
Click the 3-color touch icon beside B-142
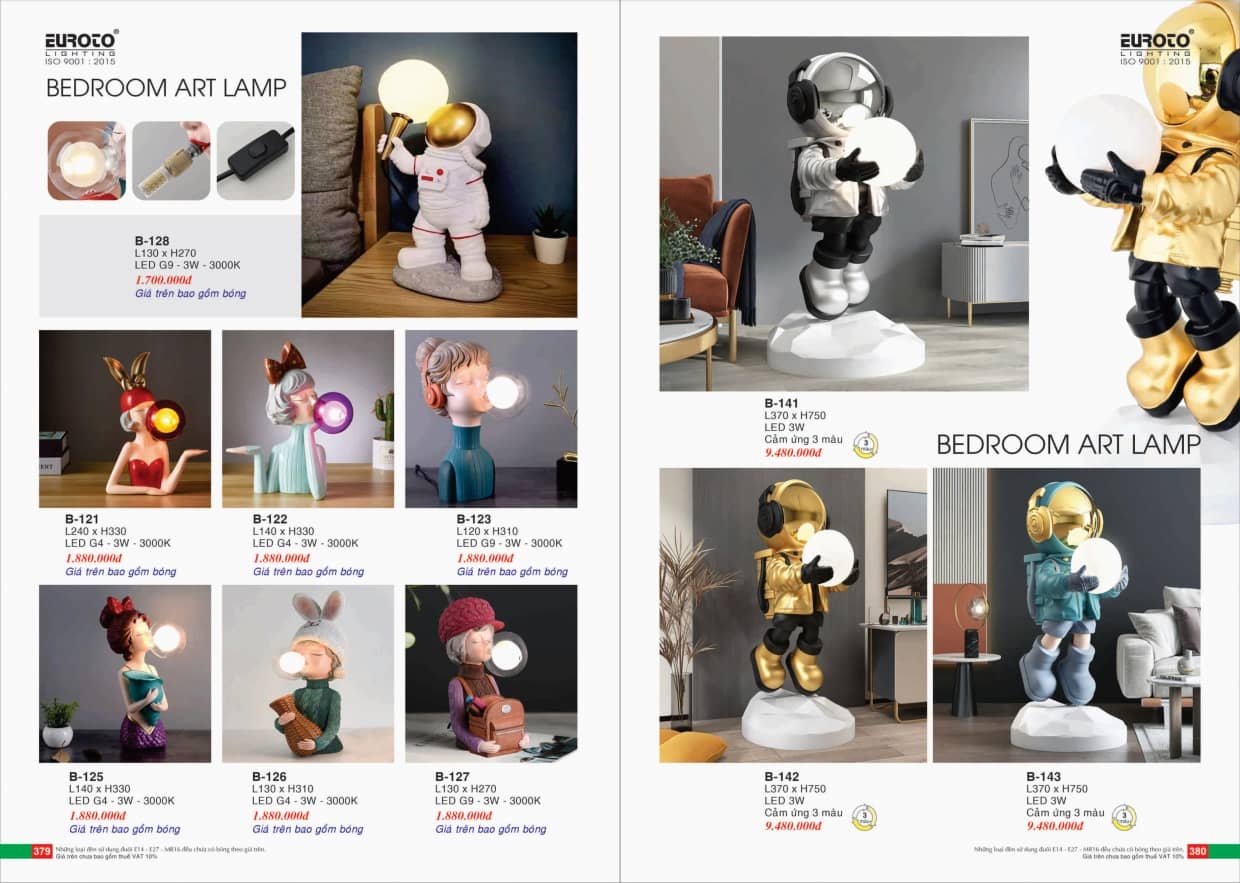point(863,818)
